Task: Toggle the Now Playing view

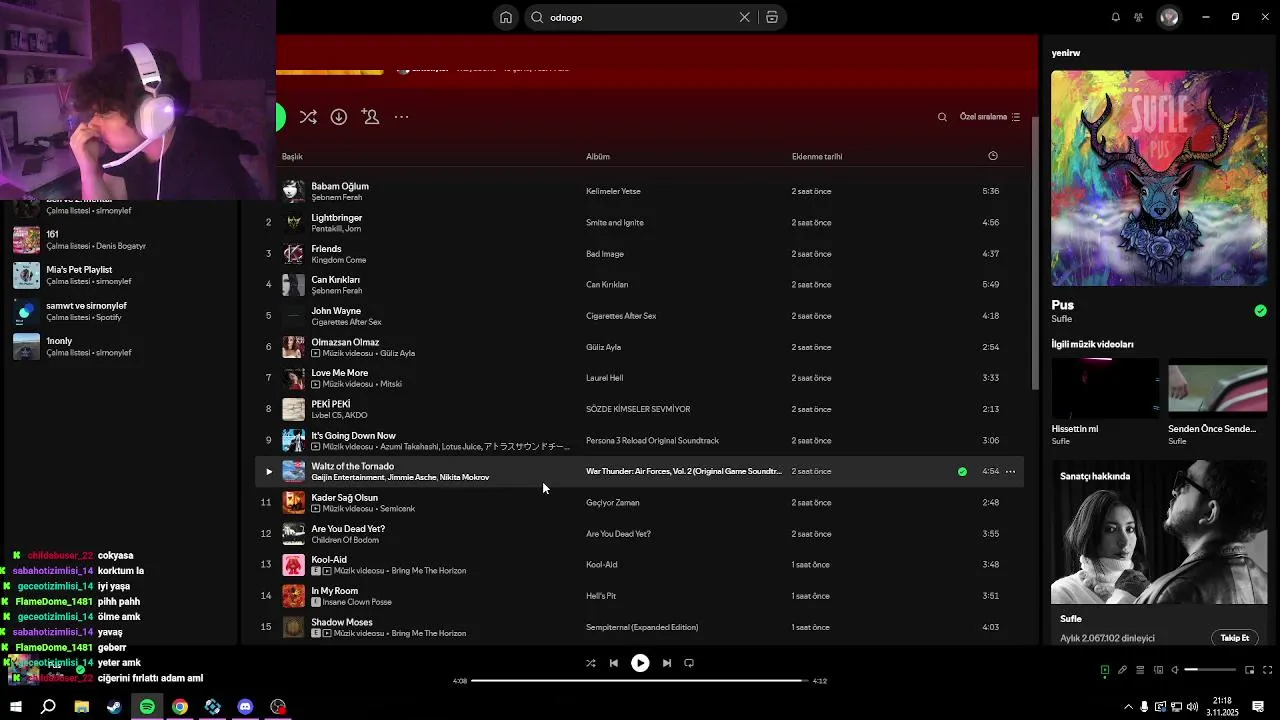Action: point(1105,670)
